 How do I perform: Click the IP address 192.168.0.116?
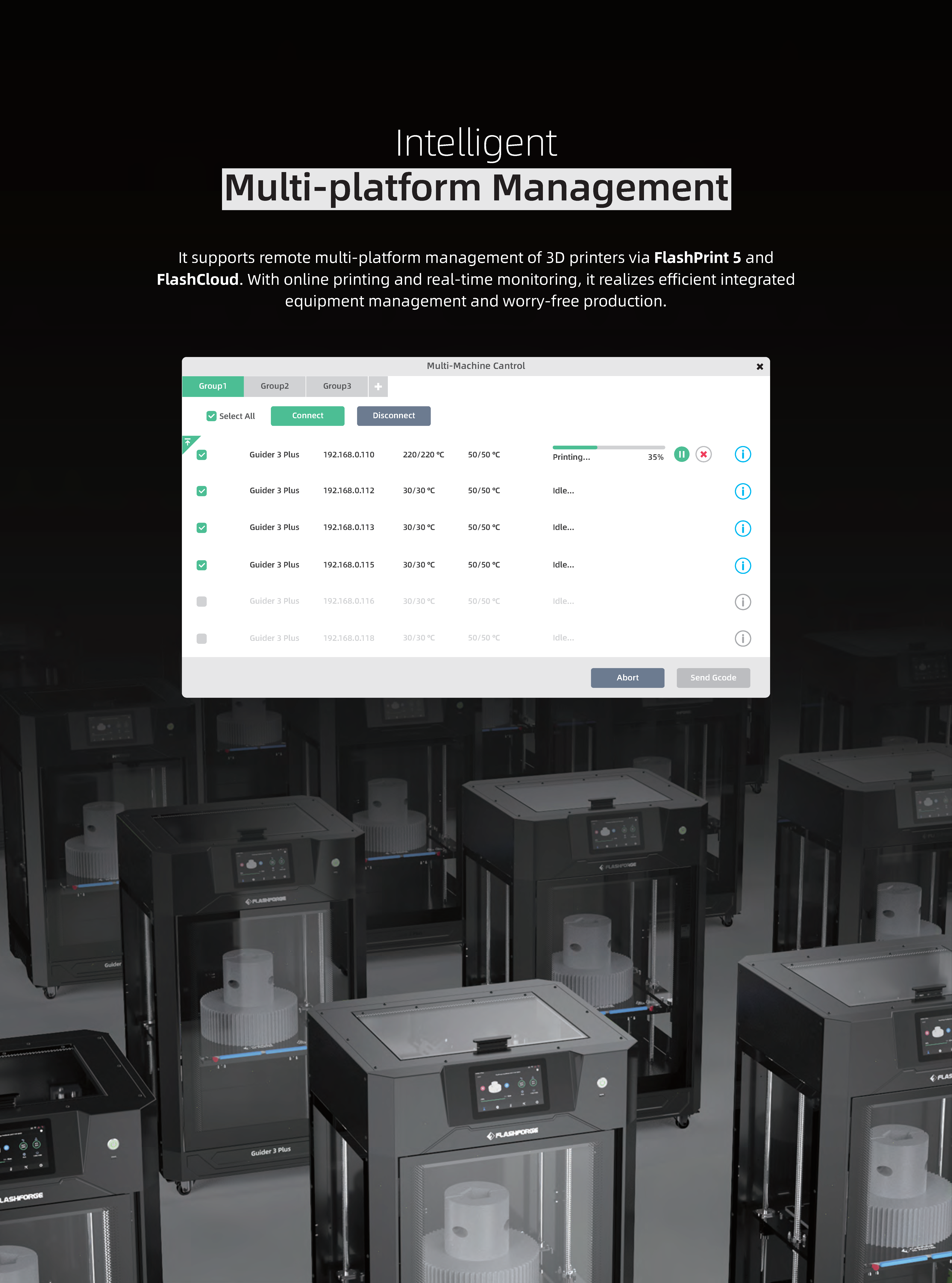(x=349, y=601)
